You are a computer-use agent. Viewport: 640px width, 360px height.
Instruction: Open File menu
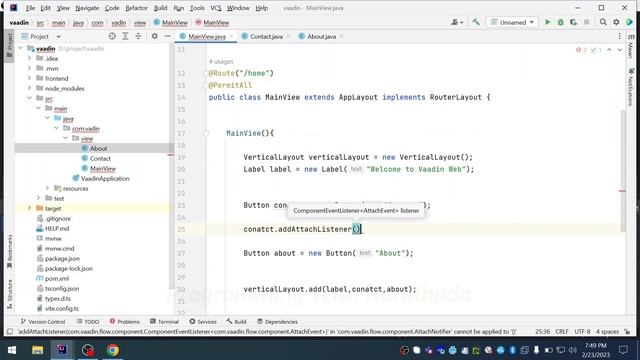click(30, 8)
